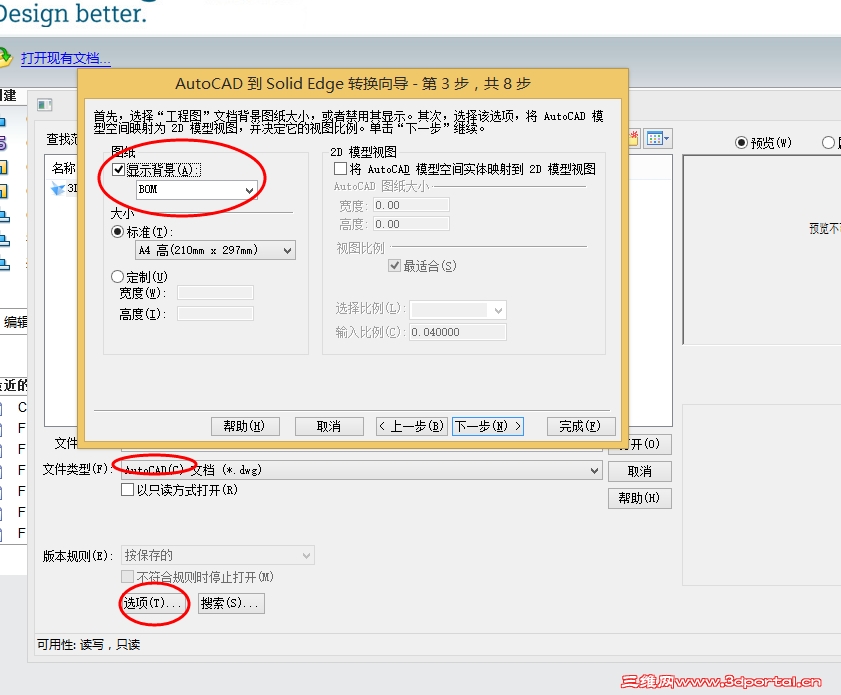Click the AutoCAD 图纸大小 高度 field
841x695 pixels.
411,224
